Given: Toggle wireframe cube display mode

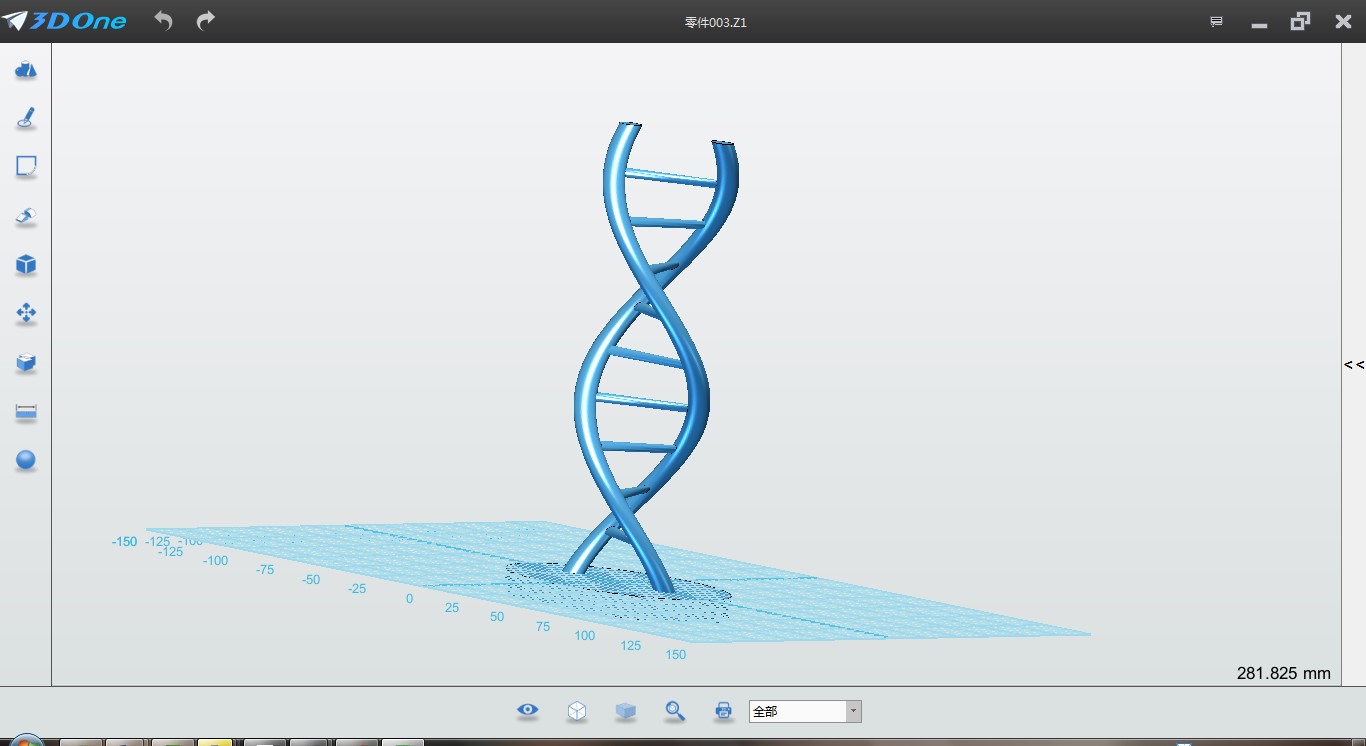Looking at the screenshot, I should [577, 711].
